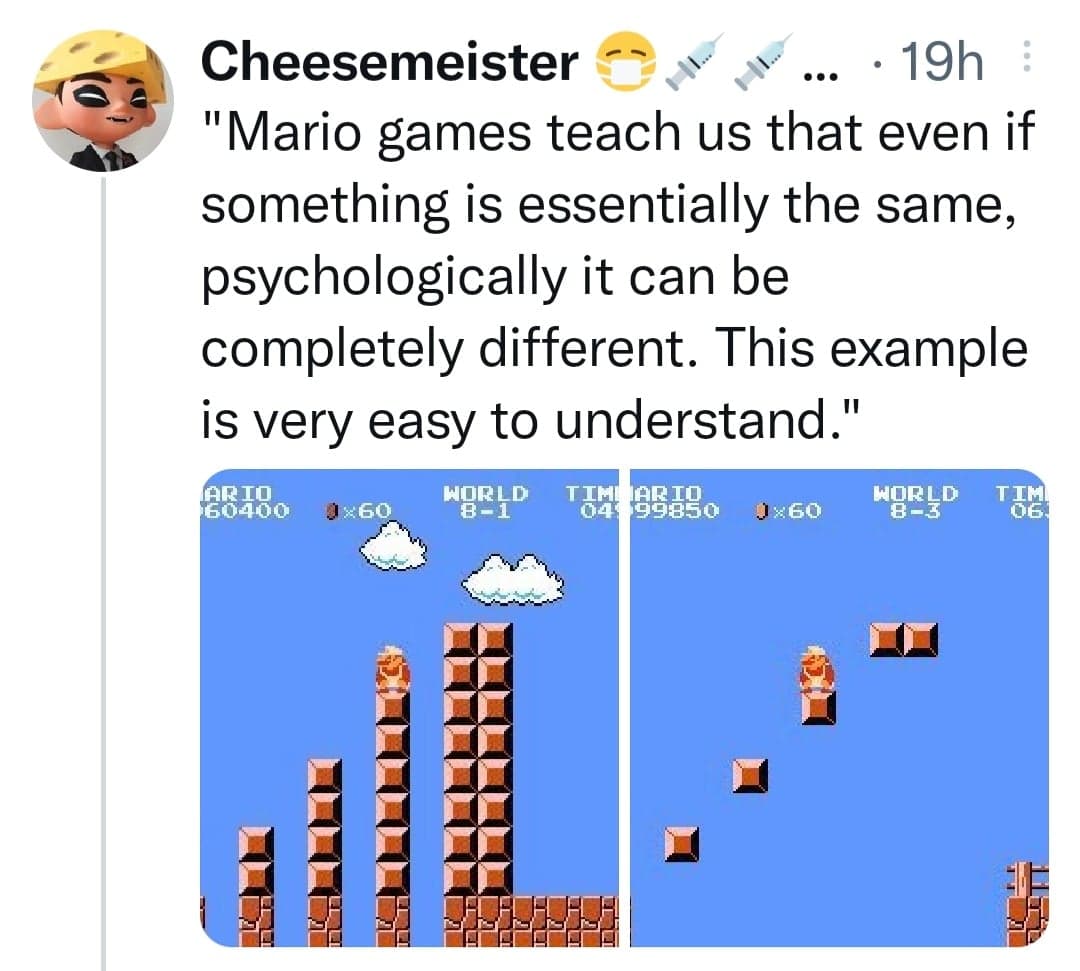Viewport: 1080px width, 971px height.
Task: Click the coin counter x60 in right image
Action: [789, 510]
